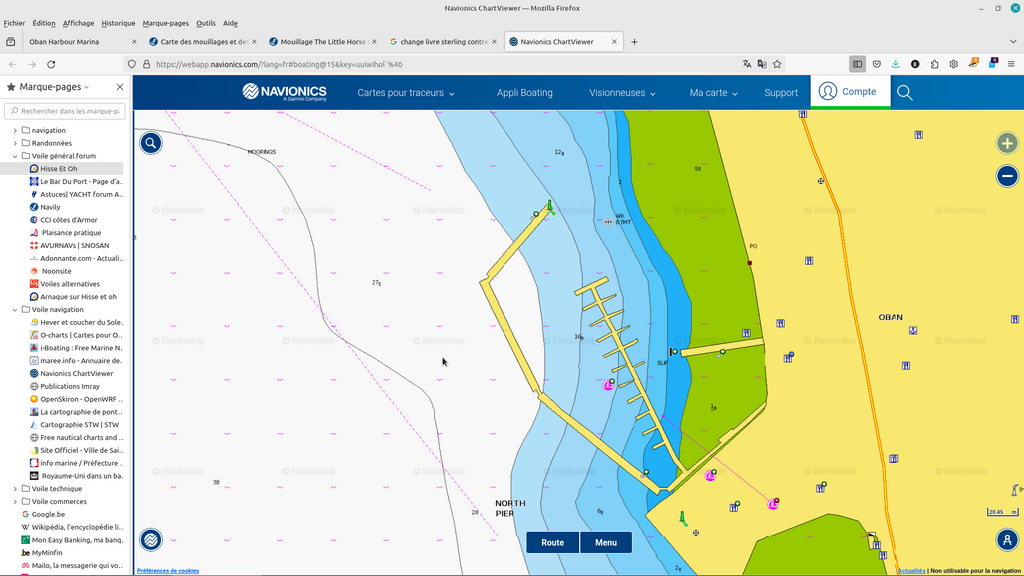Close the Navionics ChartViewer tab
1024x576 pixels.
[614, 42]
